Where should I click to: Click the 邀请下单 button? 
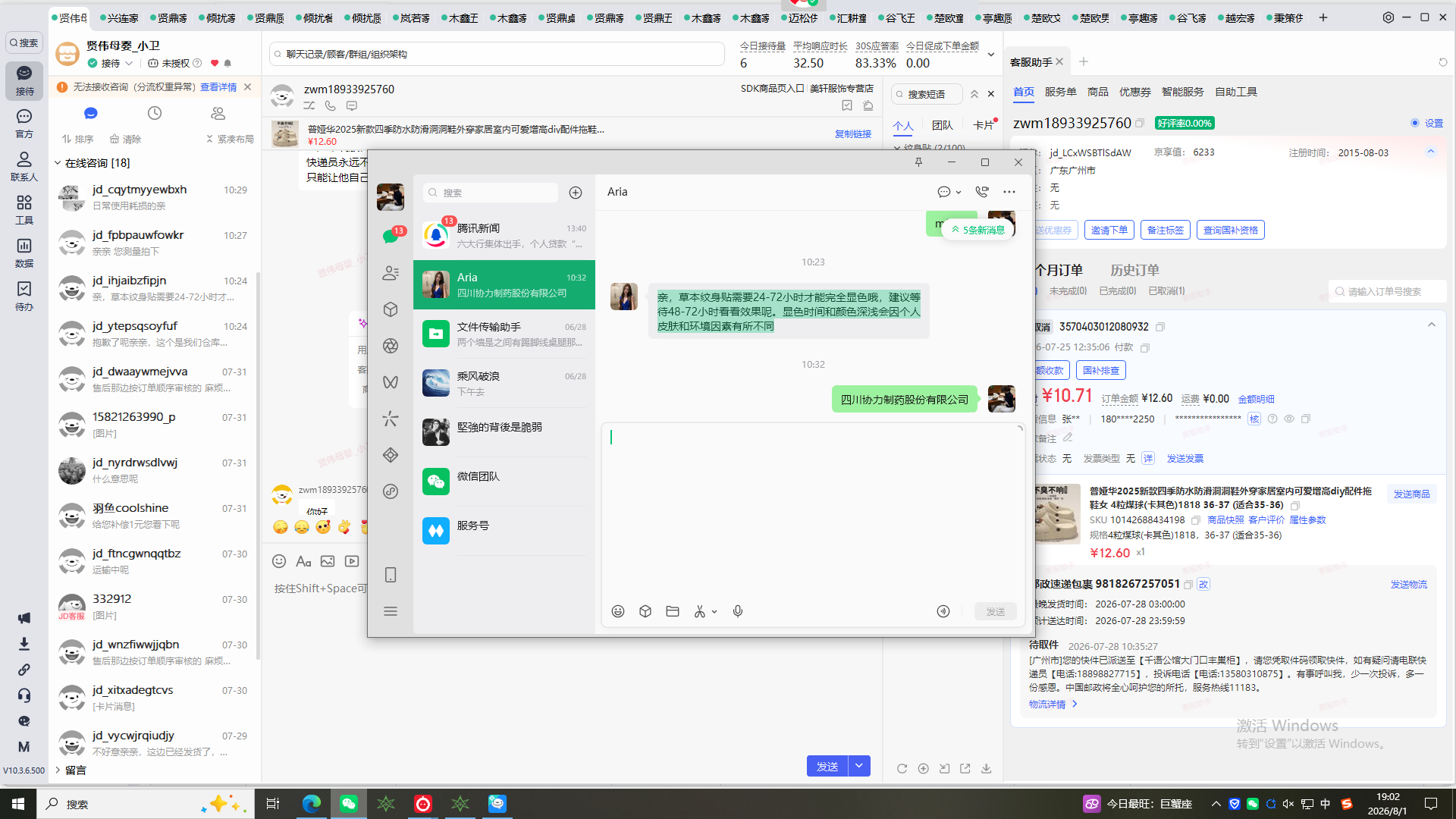[1109, 231]
